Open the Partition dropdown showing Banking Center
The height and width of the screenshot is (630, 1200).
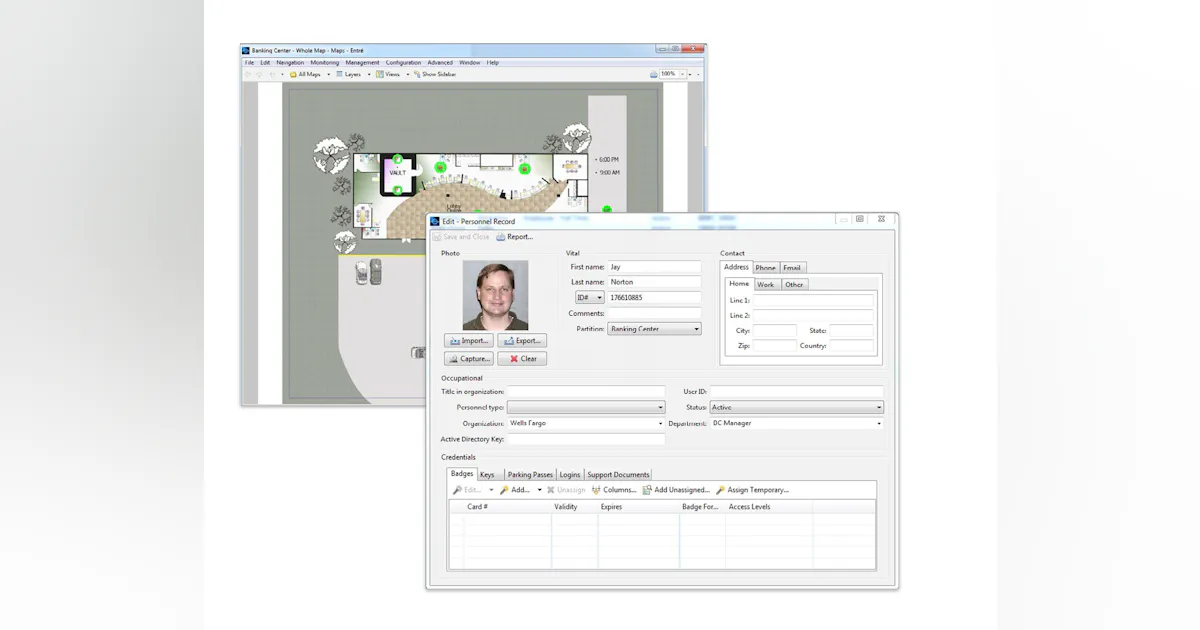click(x=654, y=329)
